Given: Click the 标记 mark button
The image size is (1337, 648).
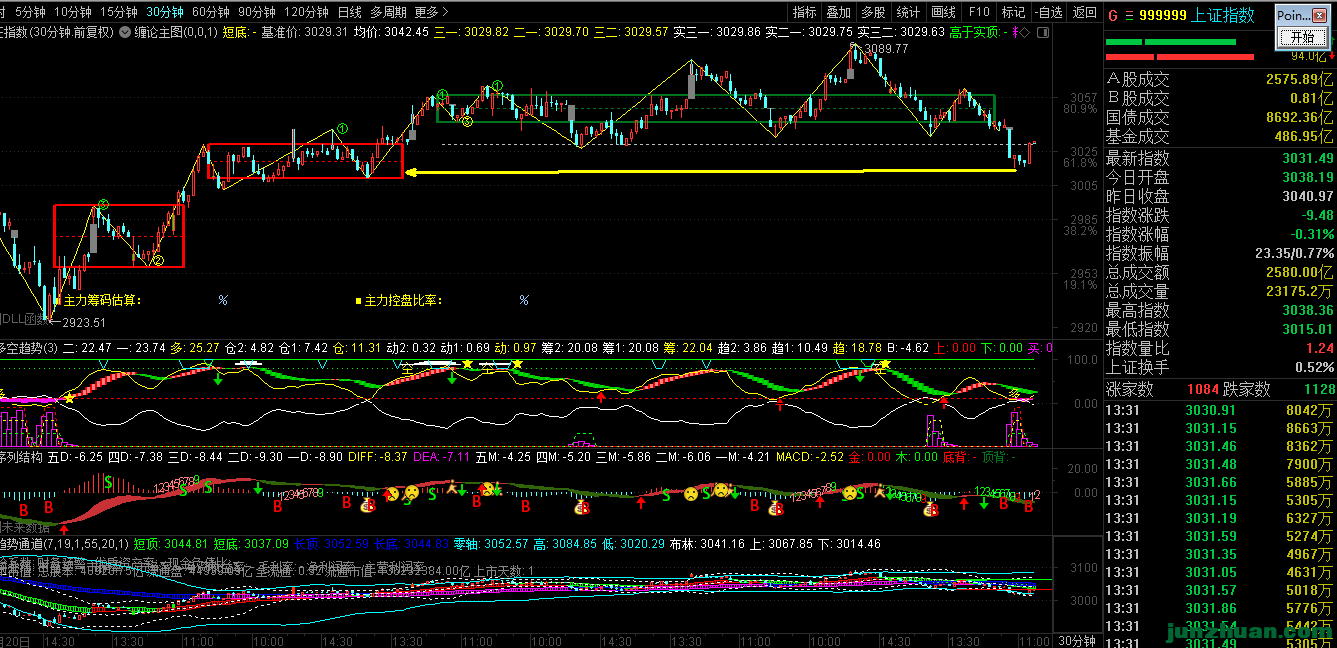Looking at the screenshot, I should coord(1013,12).
